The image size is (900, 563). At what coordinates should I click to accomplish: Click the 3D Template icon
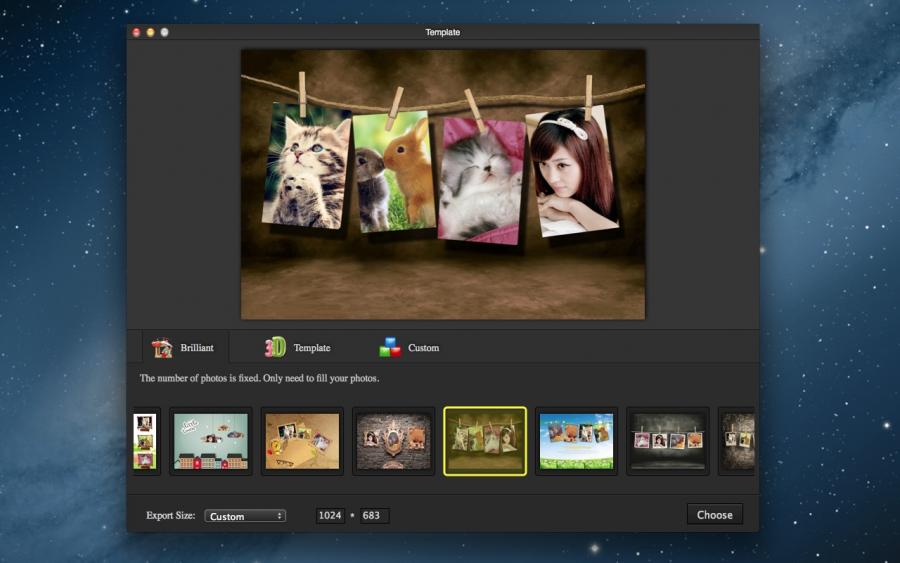(x=275, y=348)
